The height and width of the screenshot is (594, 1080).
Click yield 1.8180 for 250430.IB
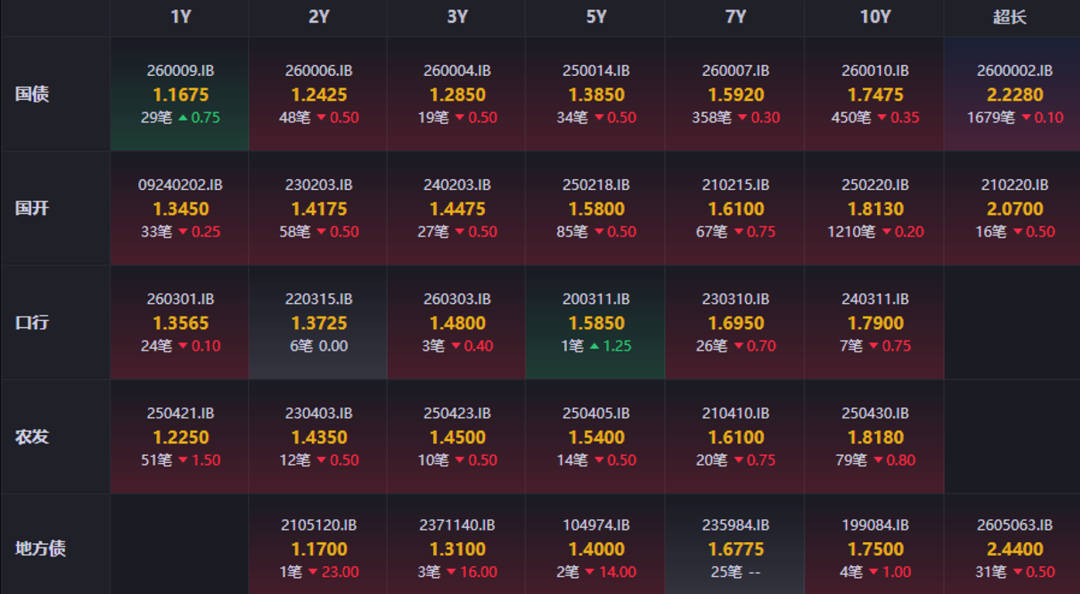[875, 438]
